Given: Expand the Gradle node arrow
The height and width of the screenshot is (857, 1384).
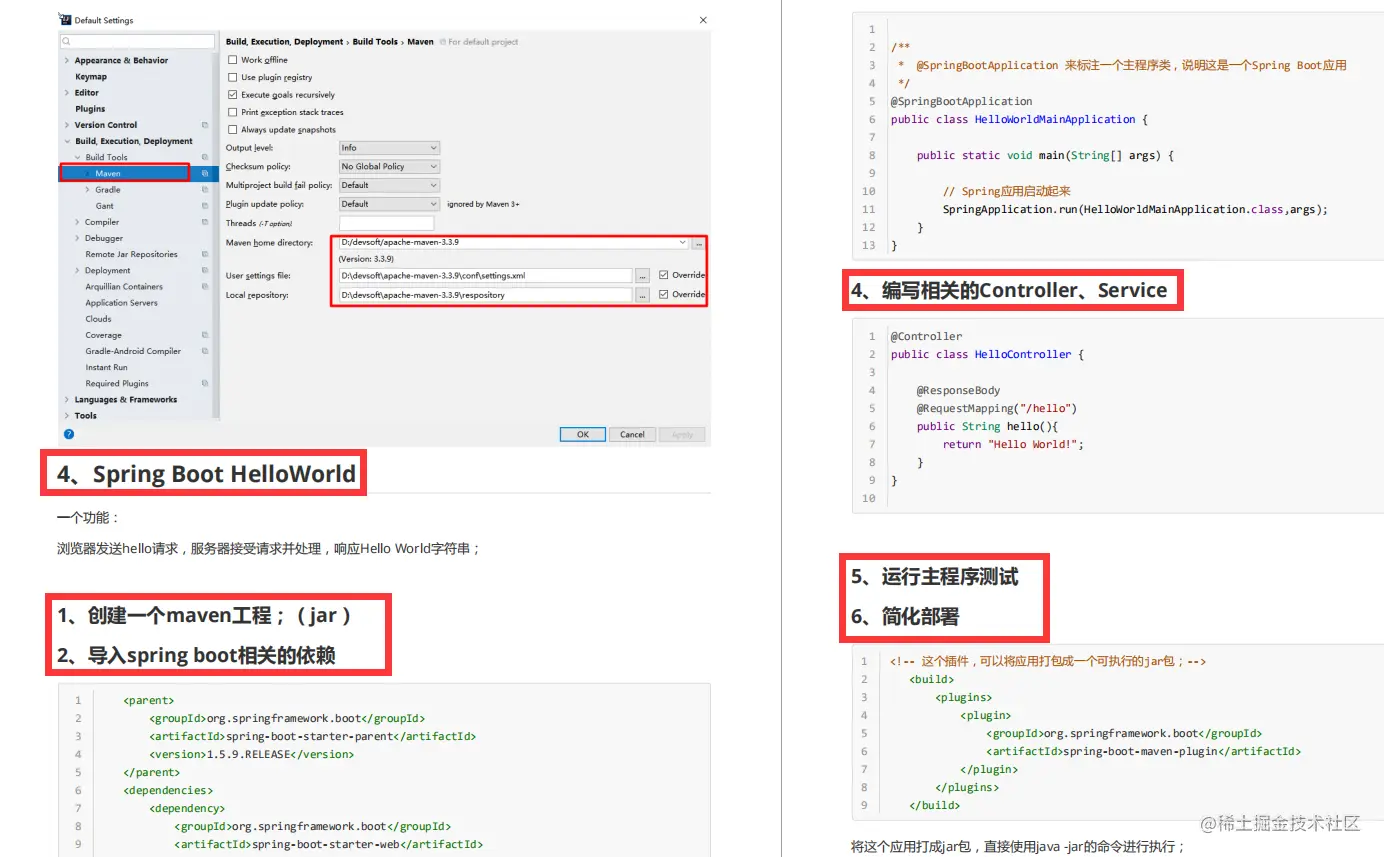Looking at the screenshot, I should 88,190.
